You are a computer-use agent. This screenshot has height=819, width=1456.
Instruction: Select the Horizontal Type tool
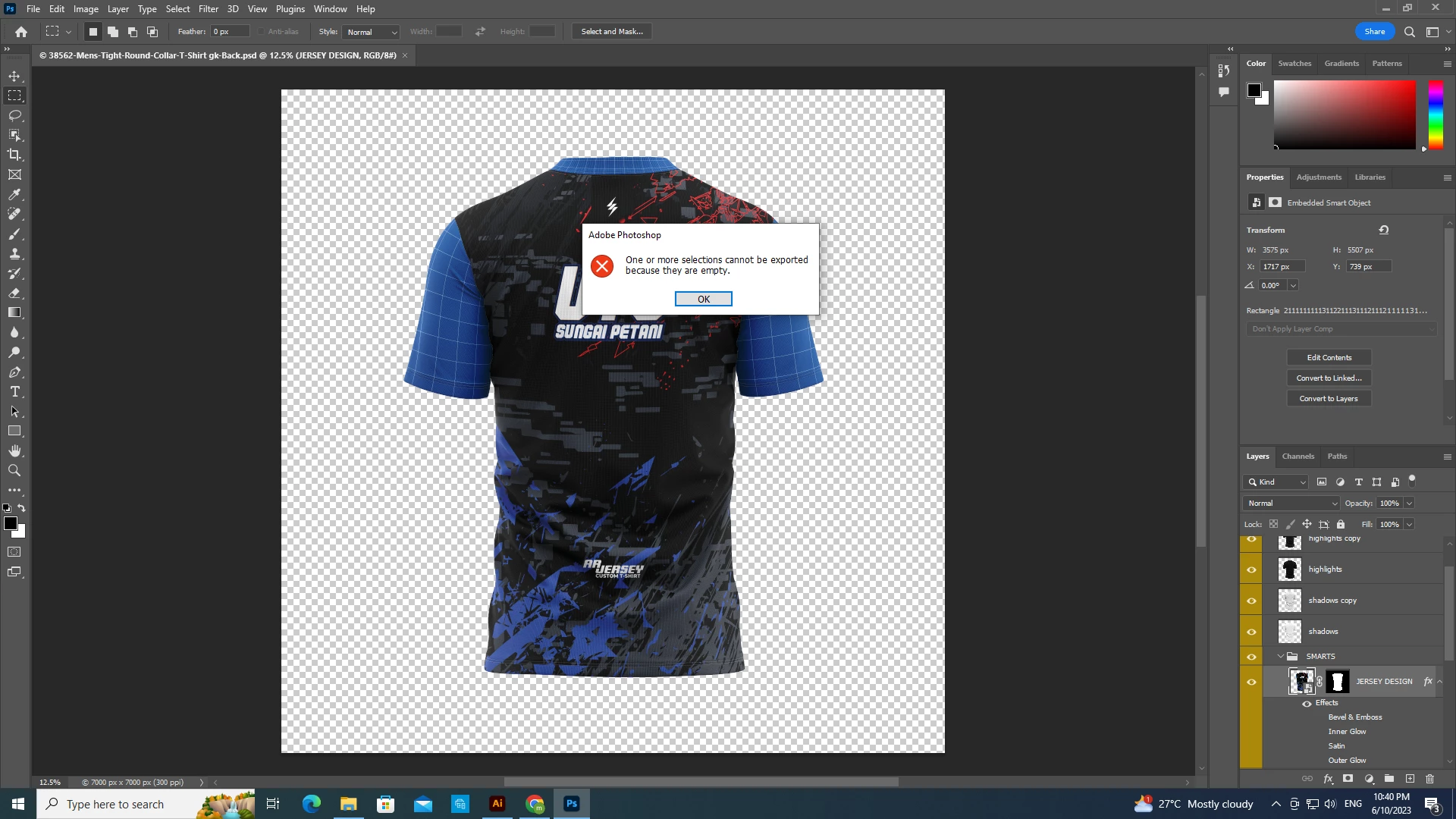point(14,391)
